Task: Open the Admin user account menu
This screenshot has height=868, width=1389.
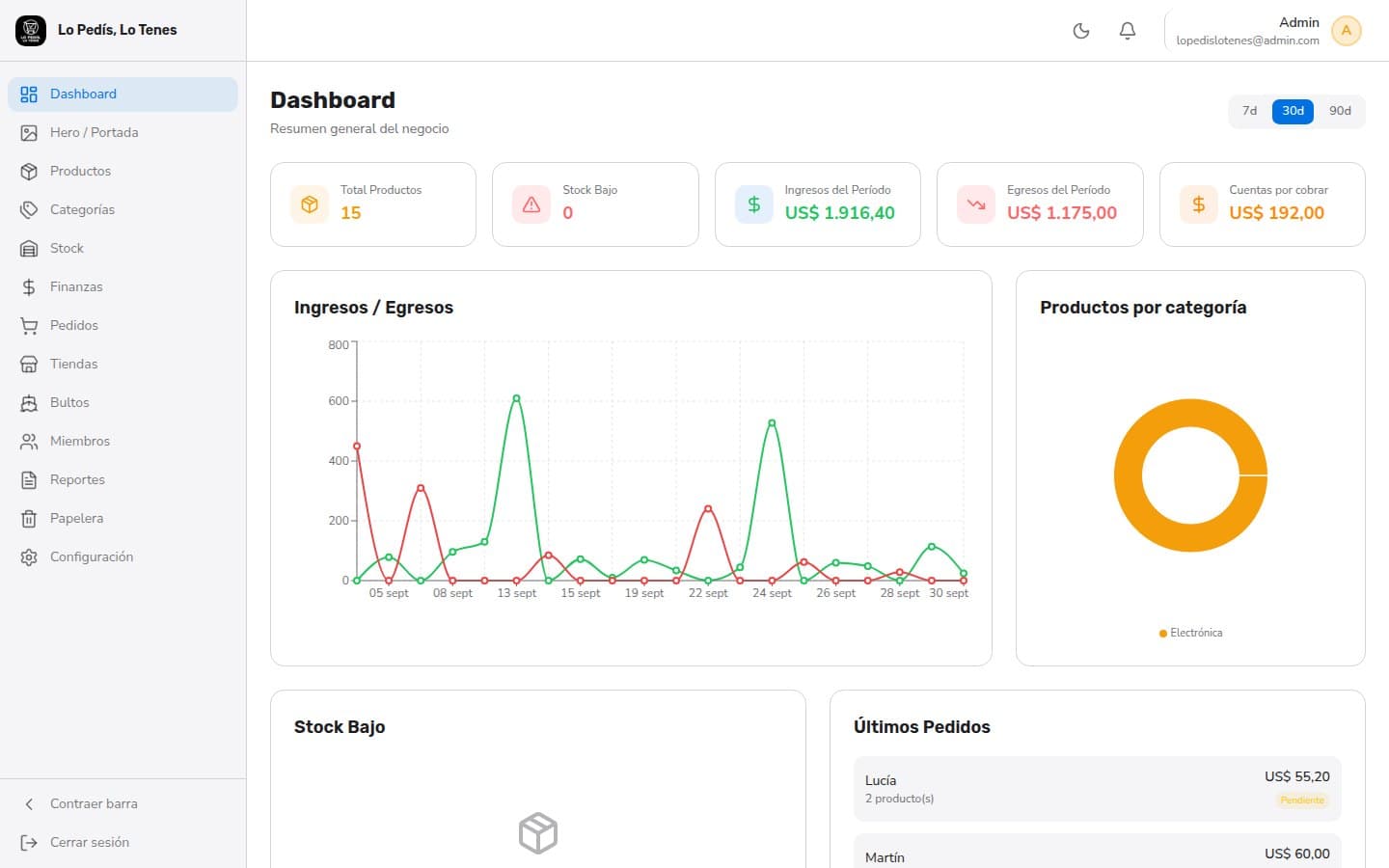Action: click(1265, 31)
